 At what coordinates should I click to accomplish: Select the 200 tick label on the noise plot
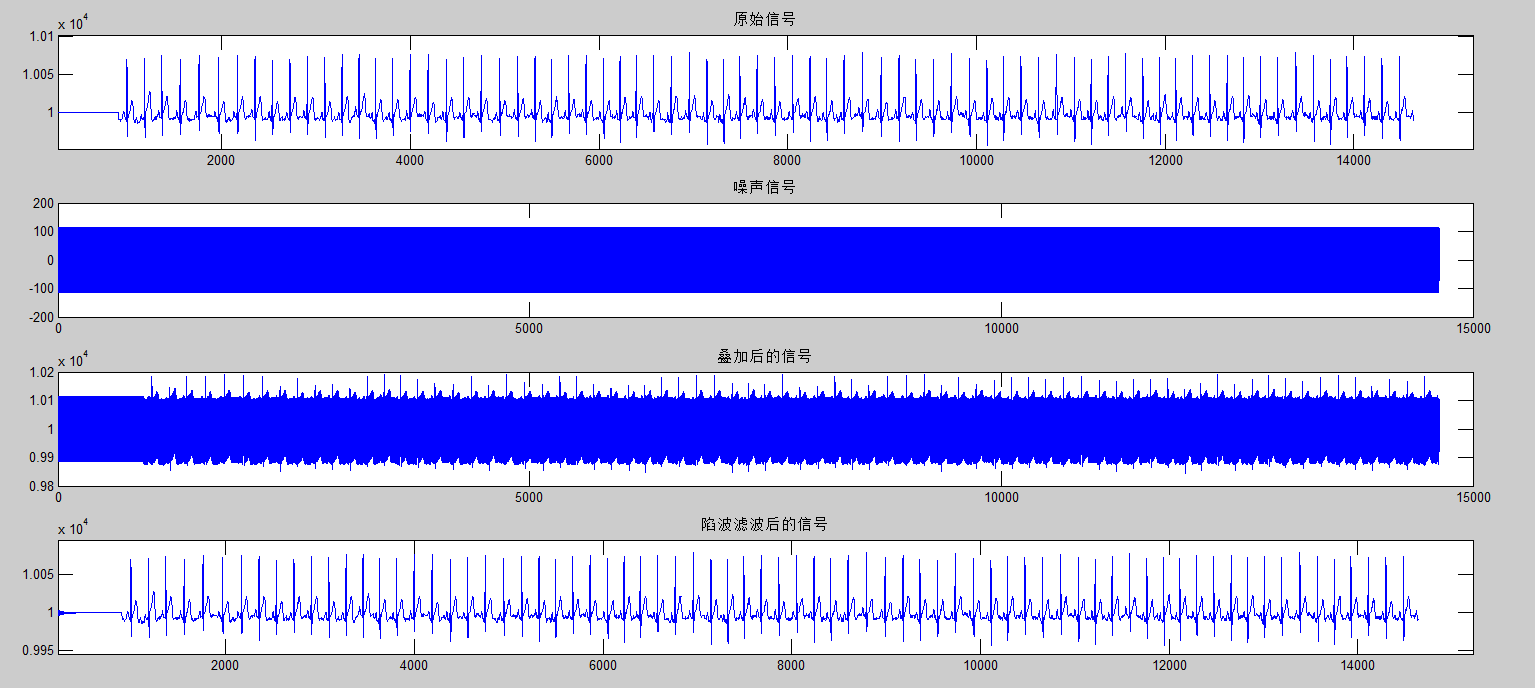point(42,202)
